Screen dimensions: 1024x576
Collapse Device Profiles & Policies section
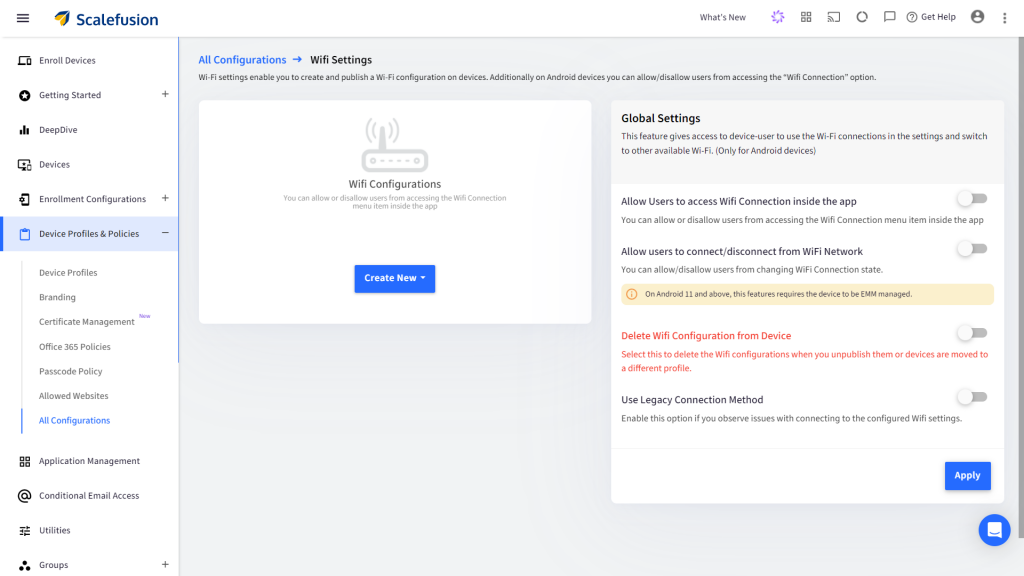(165, 233)
